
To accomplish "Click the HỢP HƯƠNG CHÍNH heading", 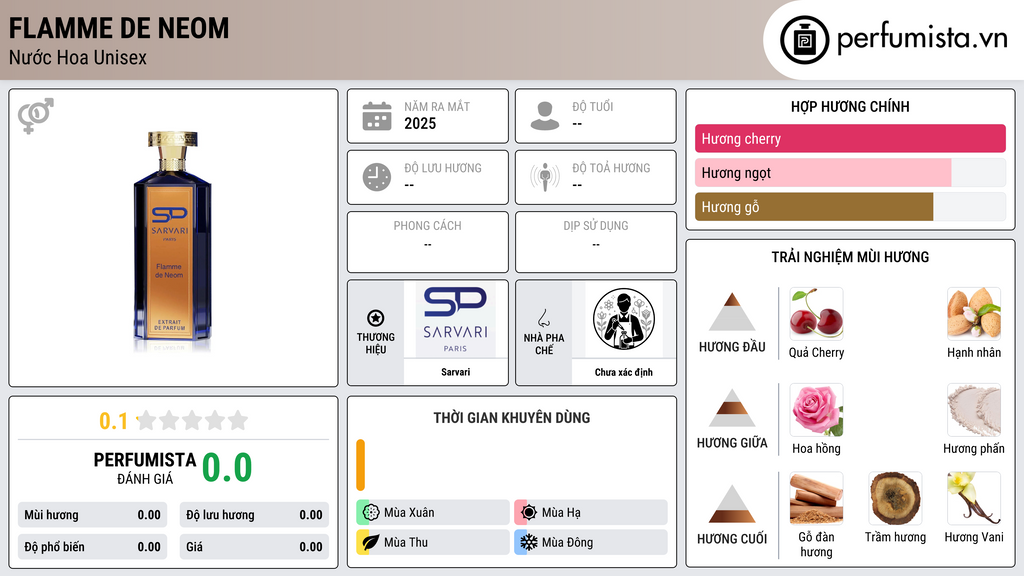I will 850,106.
